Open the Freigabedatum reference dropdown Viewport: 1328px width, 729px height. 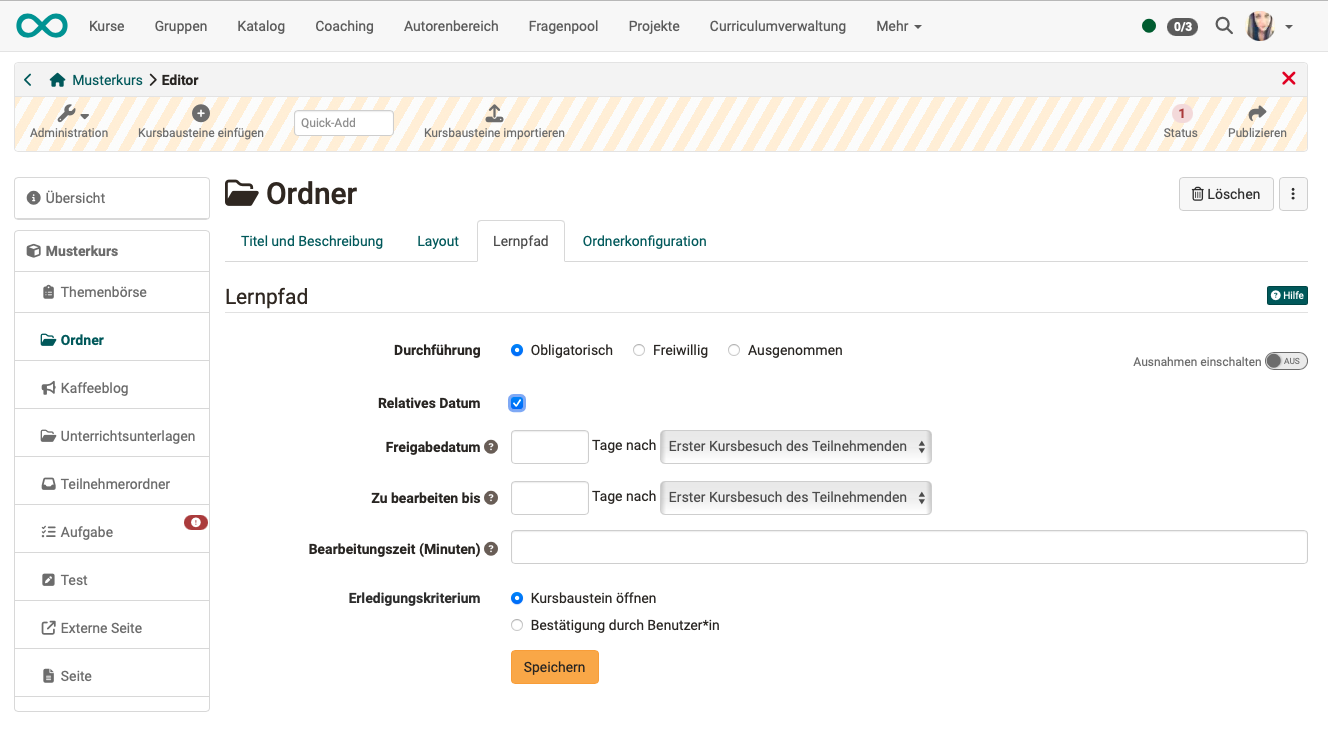(x=795, y=447)
